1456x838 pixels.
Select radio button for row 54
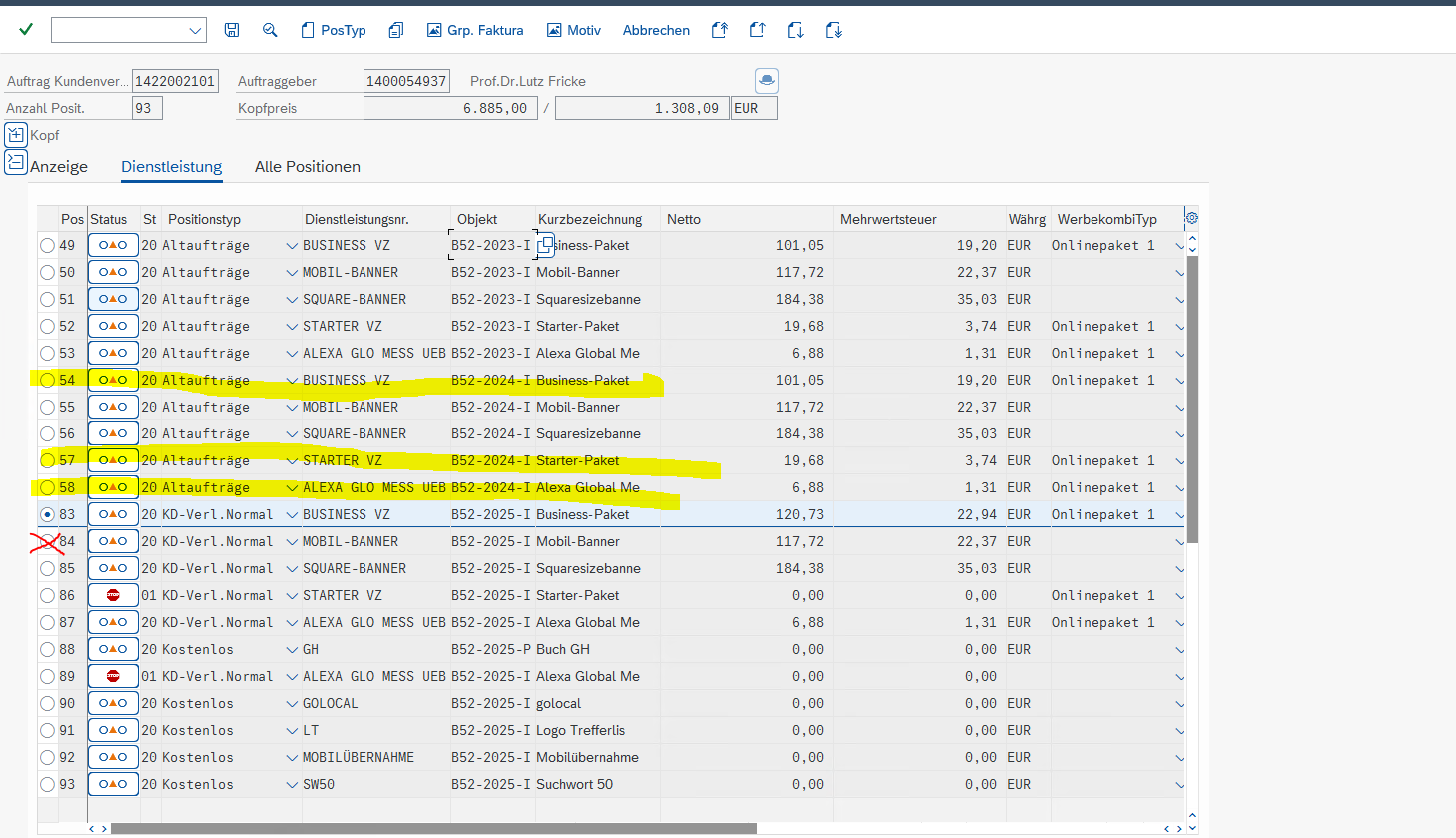(x=47, y=380)
